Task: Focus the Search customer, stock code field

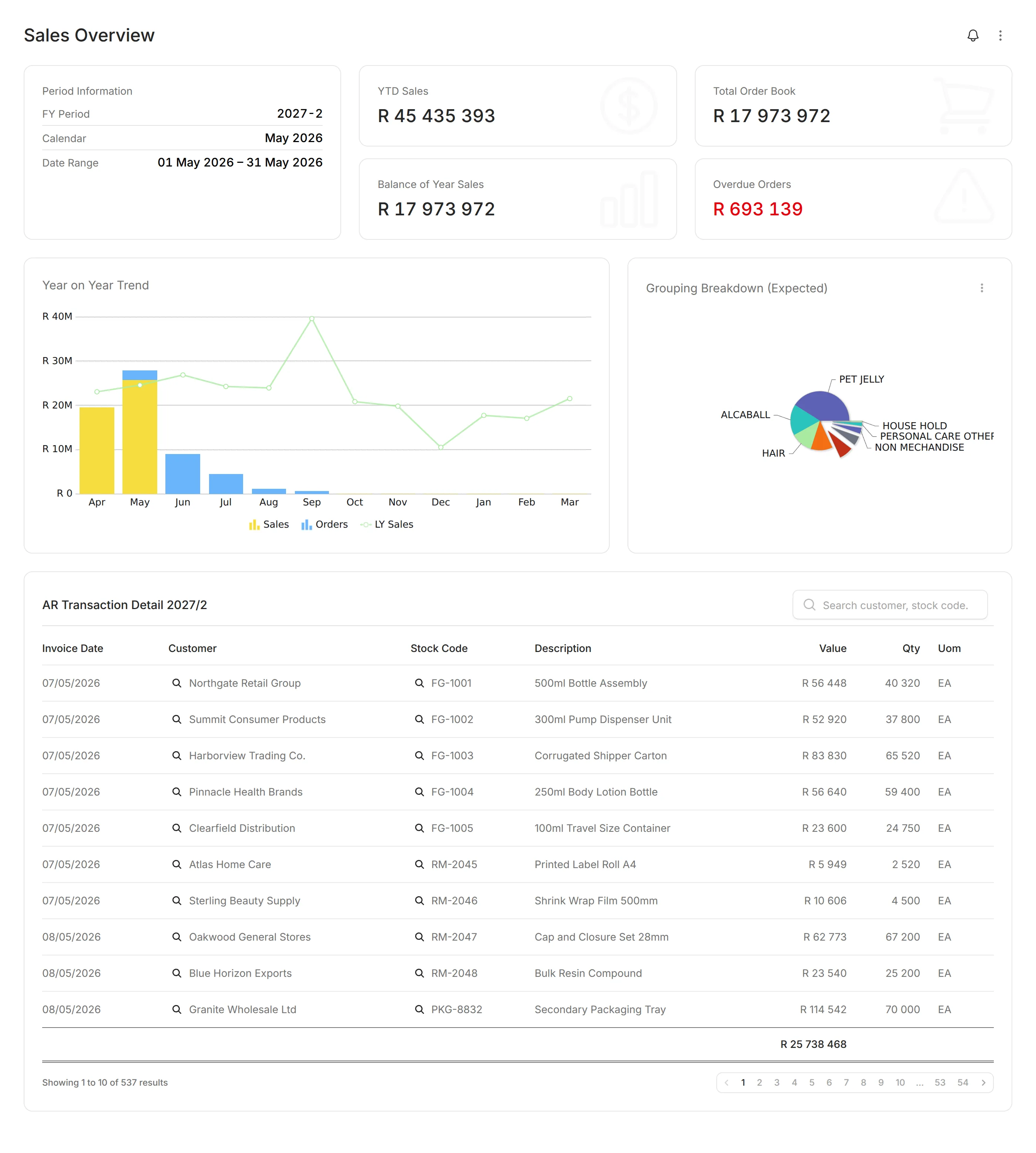Action: pyautogui.click(x=890, y=605)
